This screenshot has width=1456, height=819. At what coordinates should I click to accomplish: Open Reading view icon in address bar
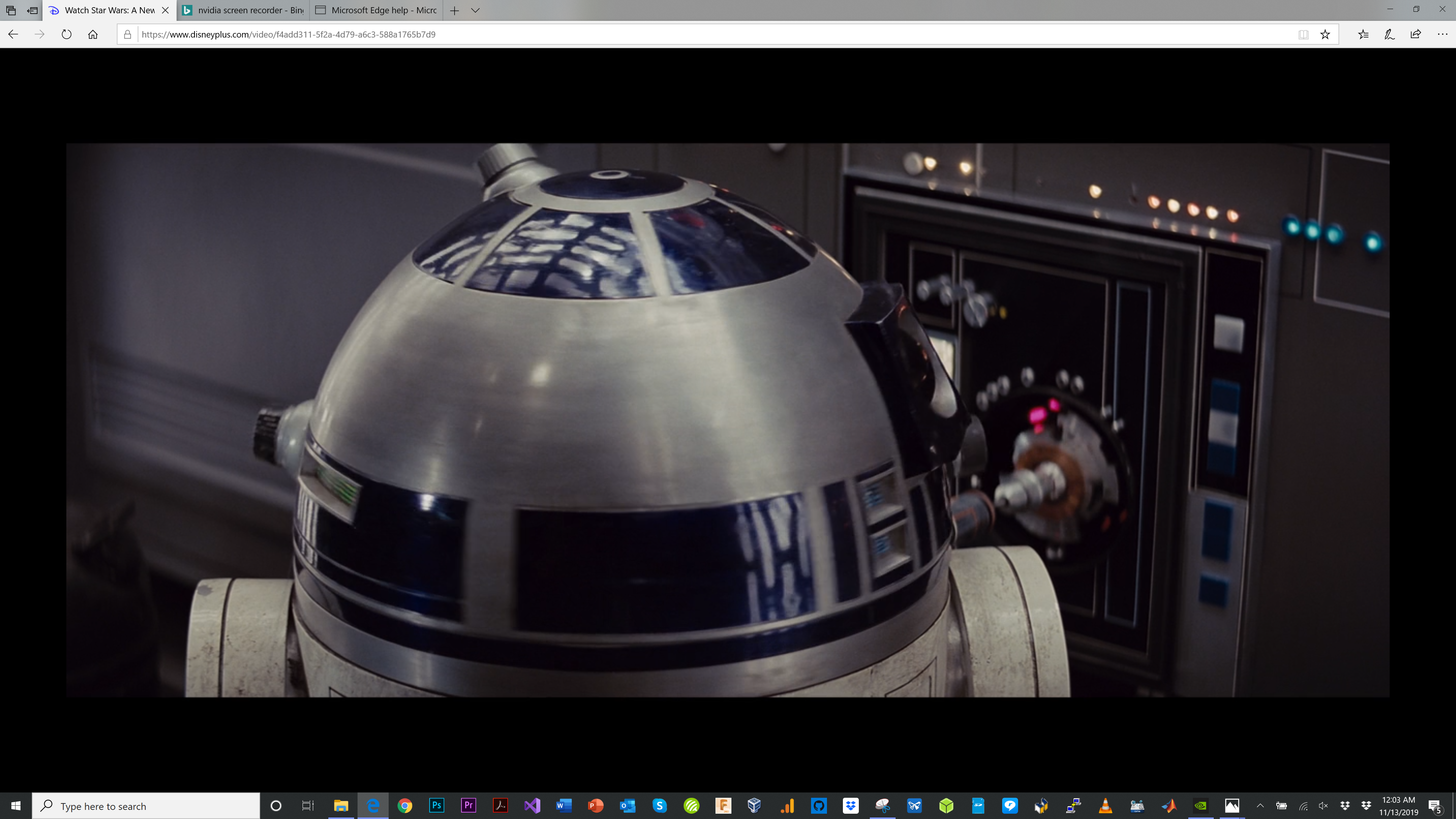click(x=1304, y=35)
